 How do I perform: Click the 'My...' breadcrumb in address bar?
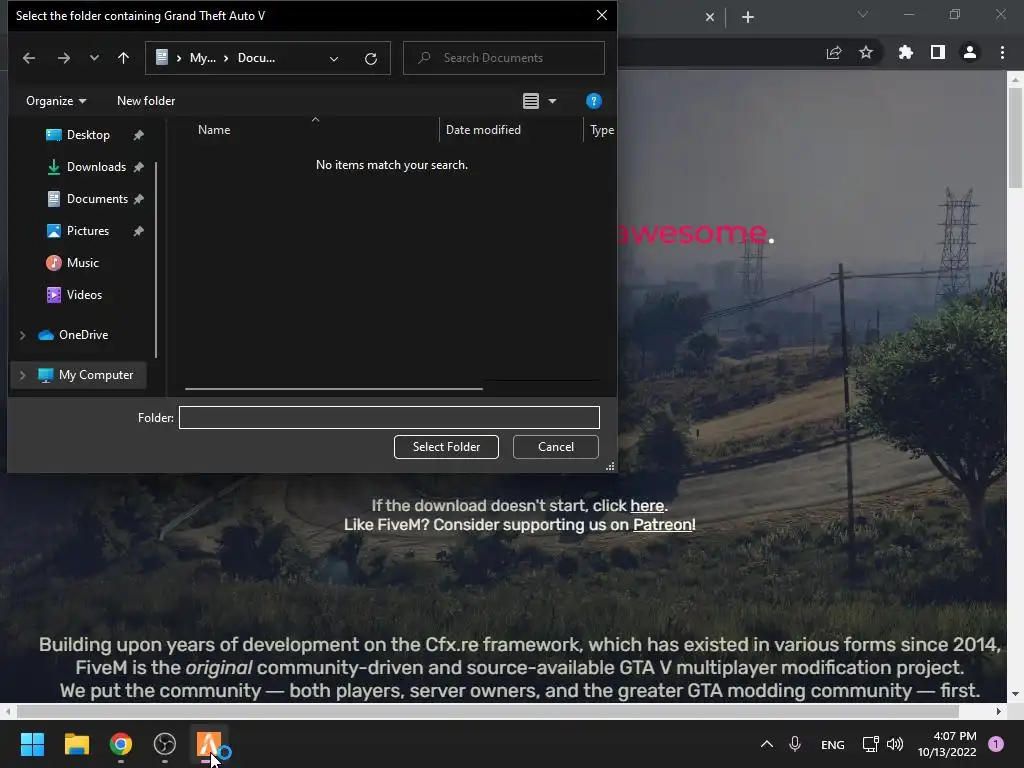[202, 58]
